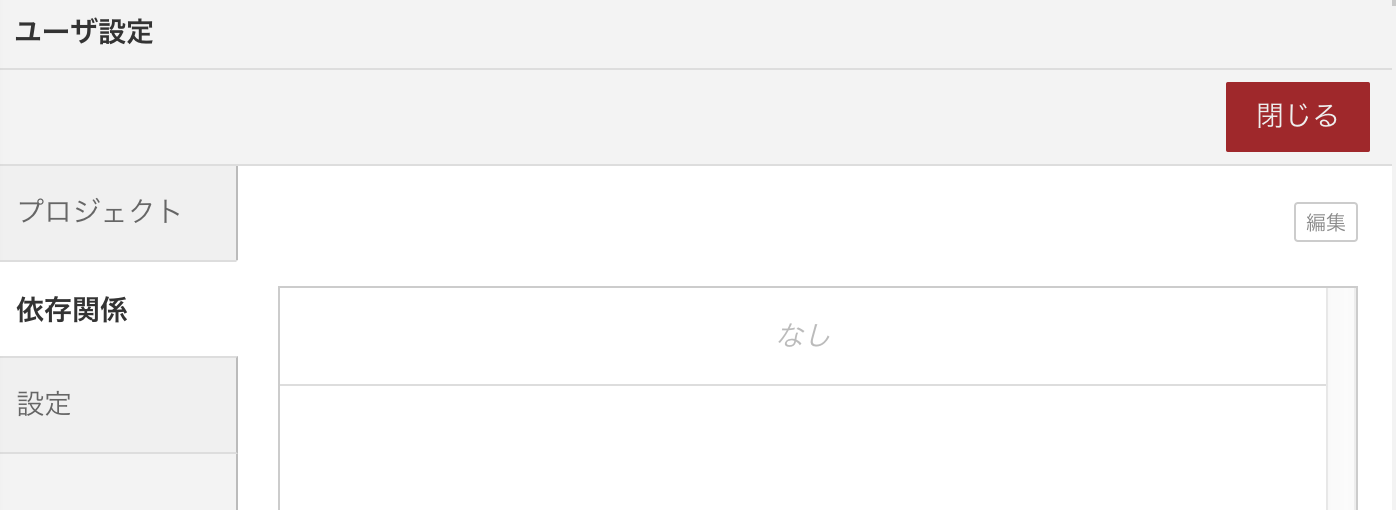Click the scrollbar track beside なし
The height and width of the screenshot is (510, 1396).
(1341, 336)
